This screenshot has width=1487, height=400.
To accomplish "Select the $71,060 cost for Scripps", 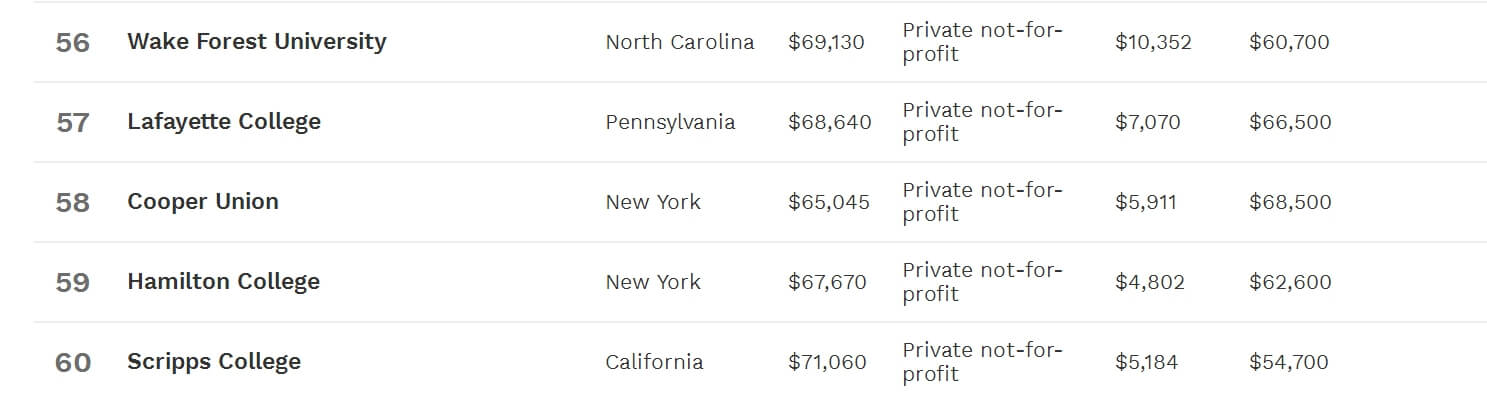I will click(827, 362).
